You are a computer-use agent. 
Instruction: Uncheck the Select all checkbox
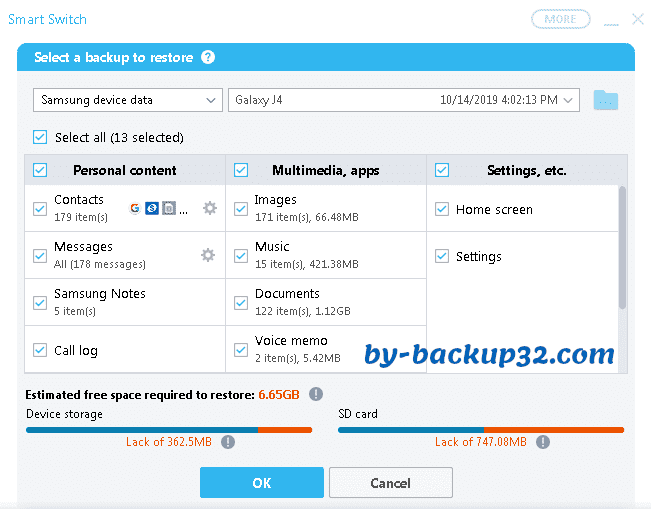[x=40, y=137]
